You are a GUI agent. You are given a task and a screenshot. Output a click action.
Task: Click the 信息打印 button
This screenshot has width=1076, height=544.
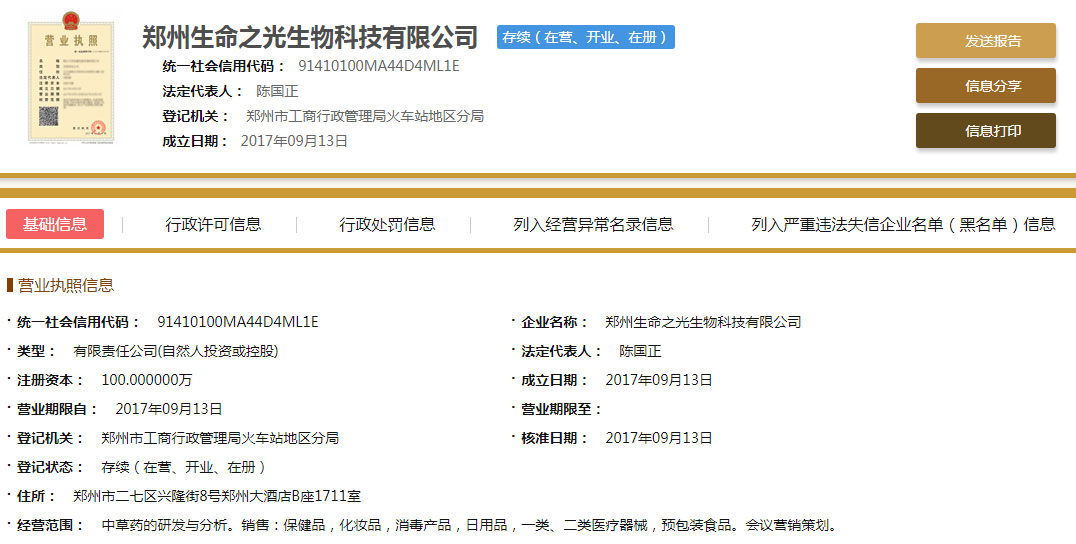pos(985,130)
